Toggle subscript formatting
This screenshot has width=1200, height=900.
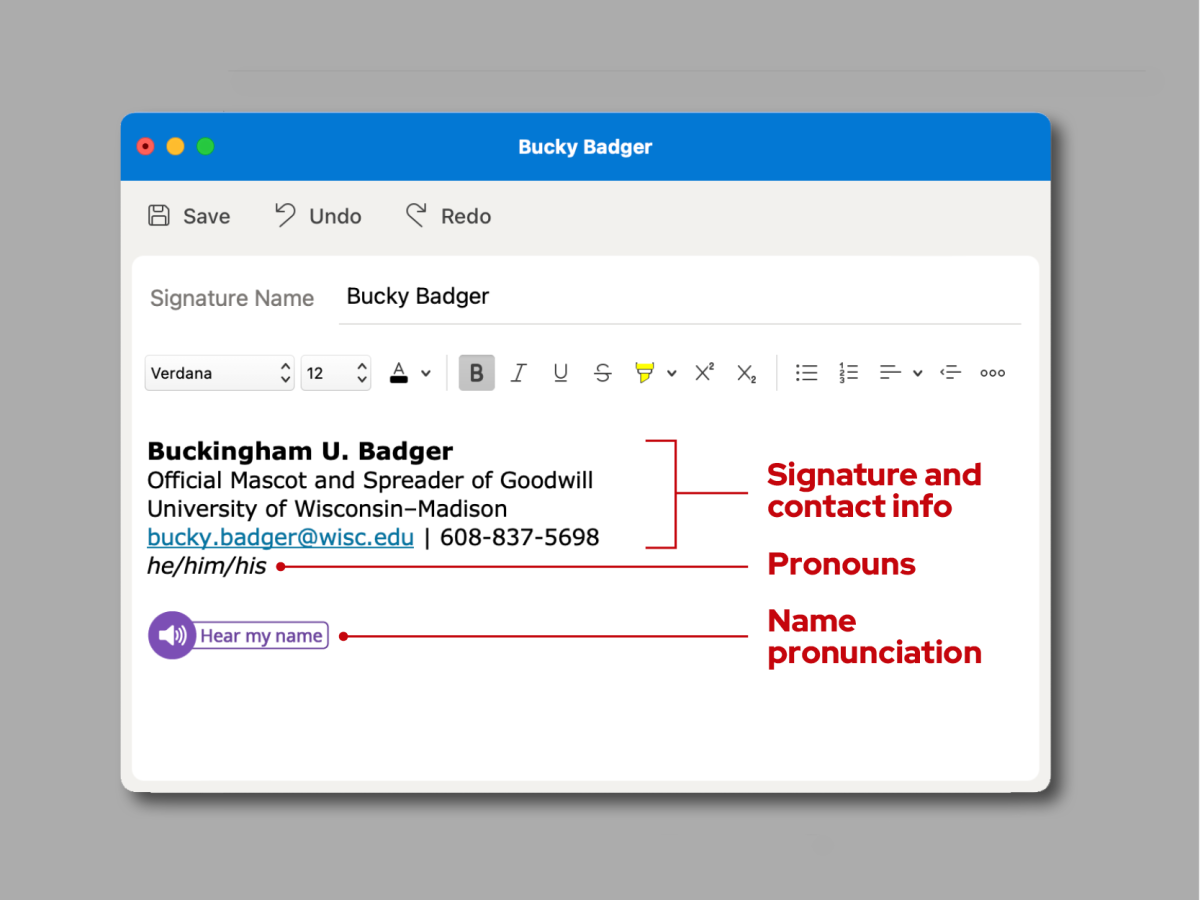click(745, 372)
